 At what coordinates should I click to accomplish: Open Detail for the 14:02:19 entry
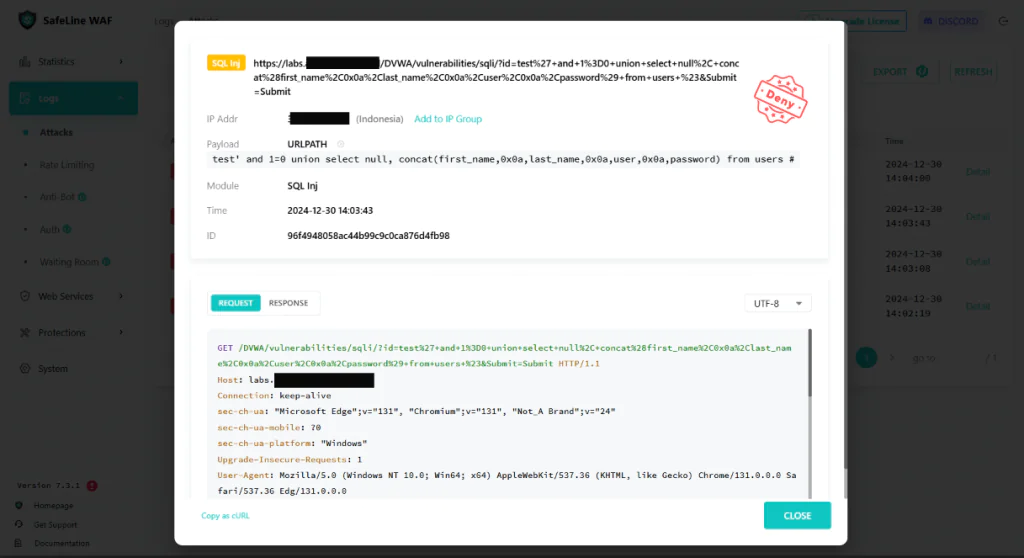pos(978,306)
